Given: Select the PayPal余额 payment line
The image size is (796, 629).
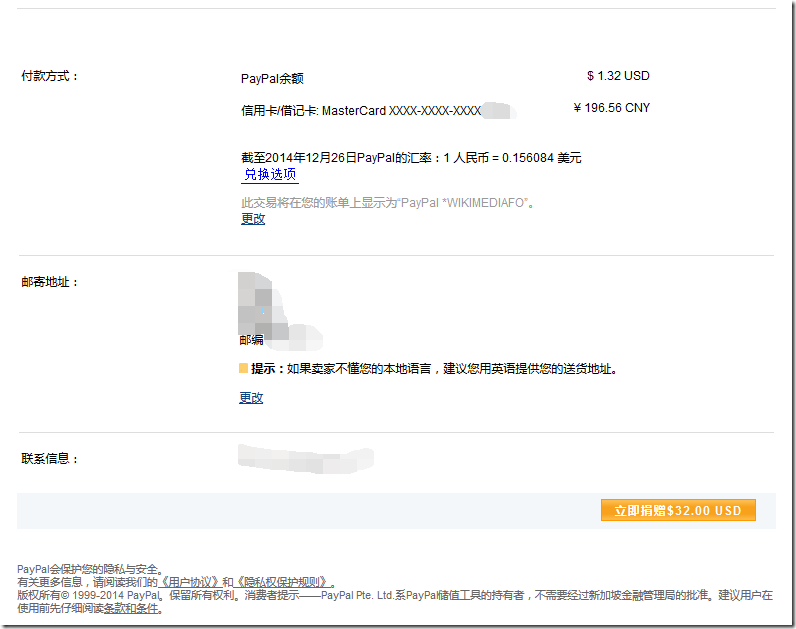Looking at the screenshot, I should [272, 78].
